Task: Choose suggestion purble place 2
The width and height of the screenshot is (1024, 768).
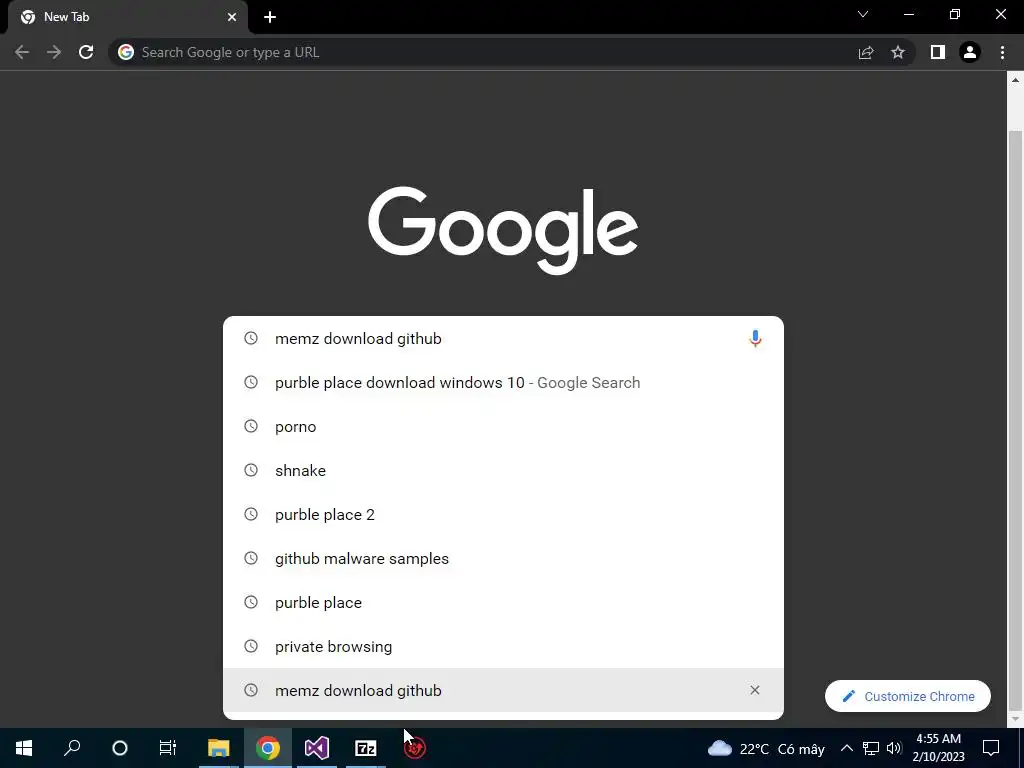Action: point(503,515)
